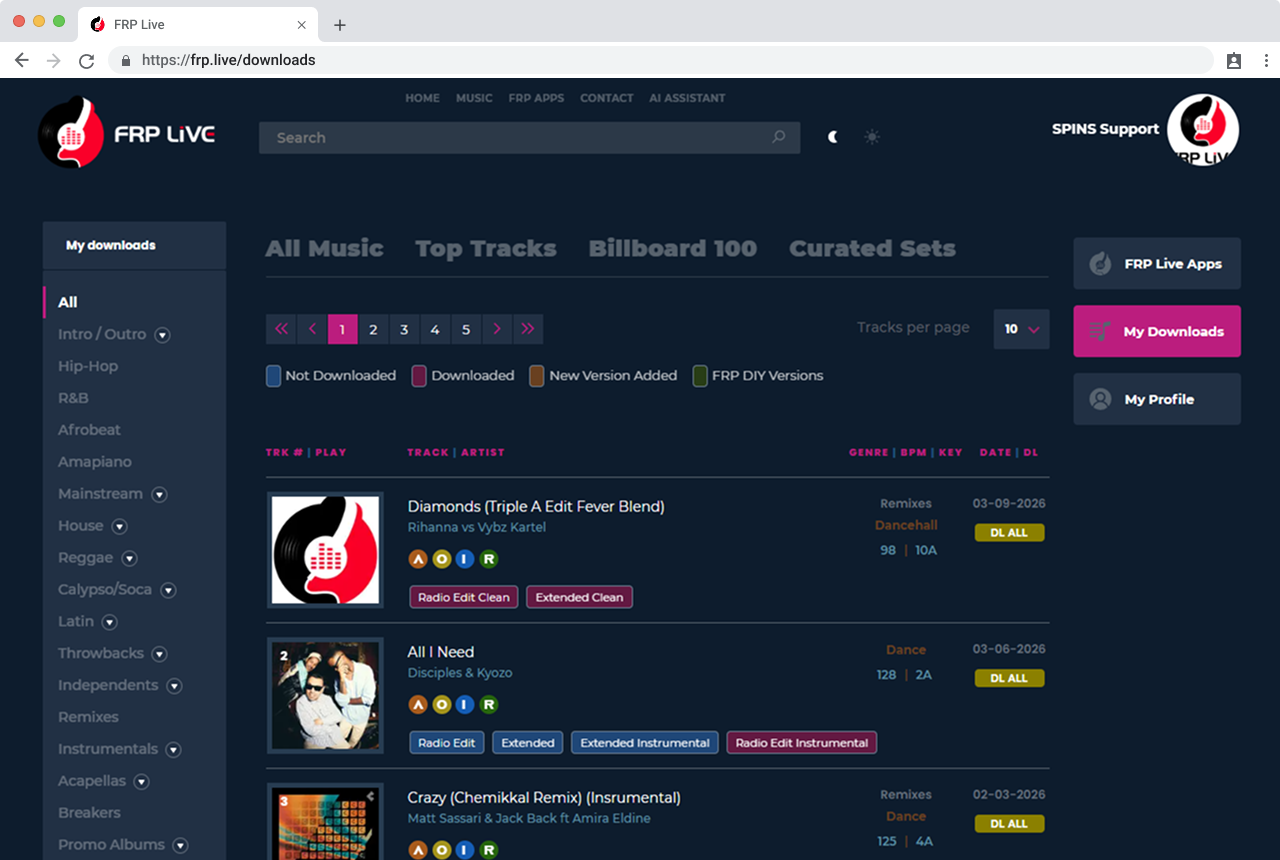
Task: Click the yellow O badge under All I Need
Action: (441, 705)
